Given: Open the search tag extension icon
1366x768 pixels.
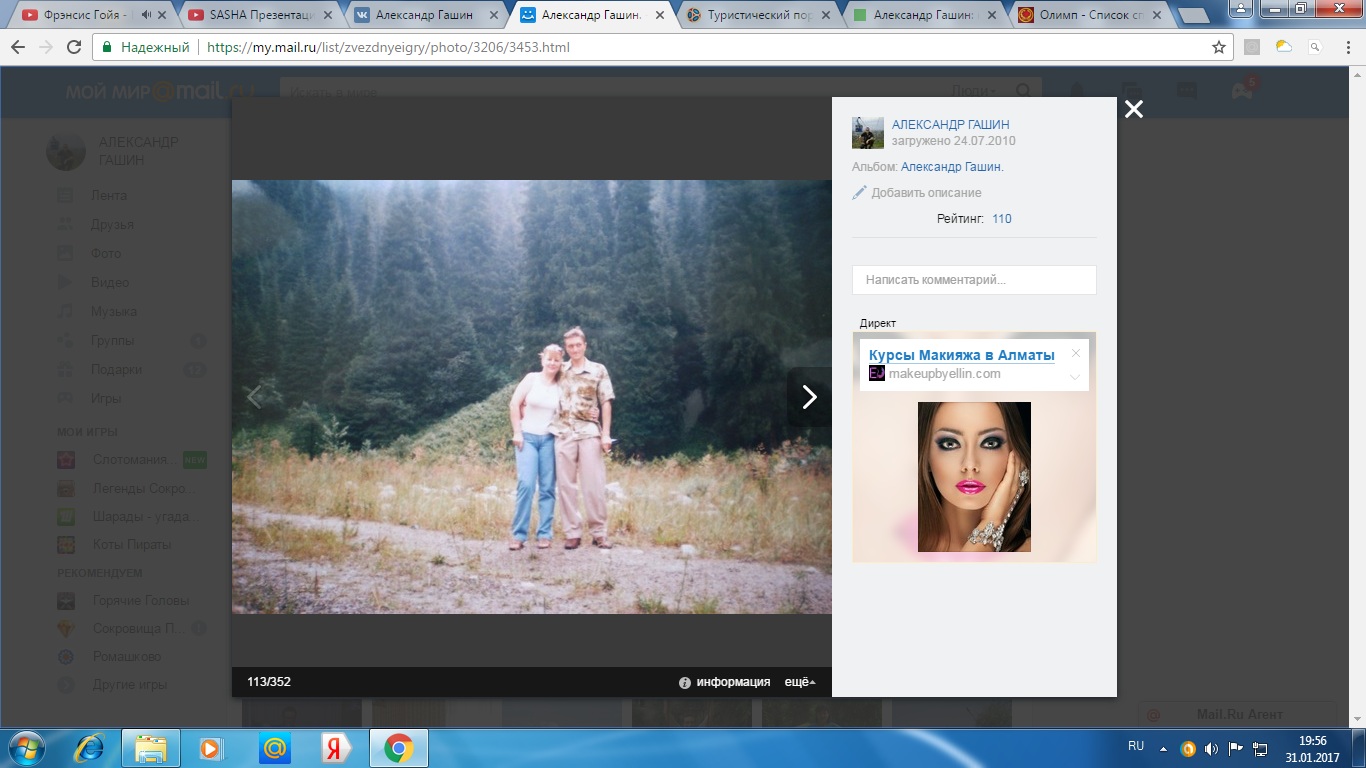Looking at the screenshot, I should tap(1315, 47).
